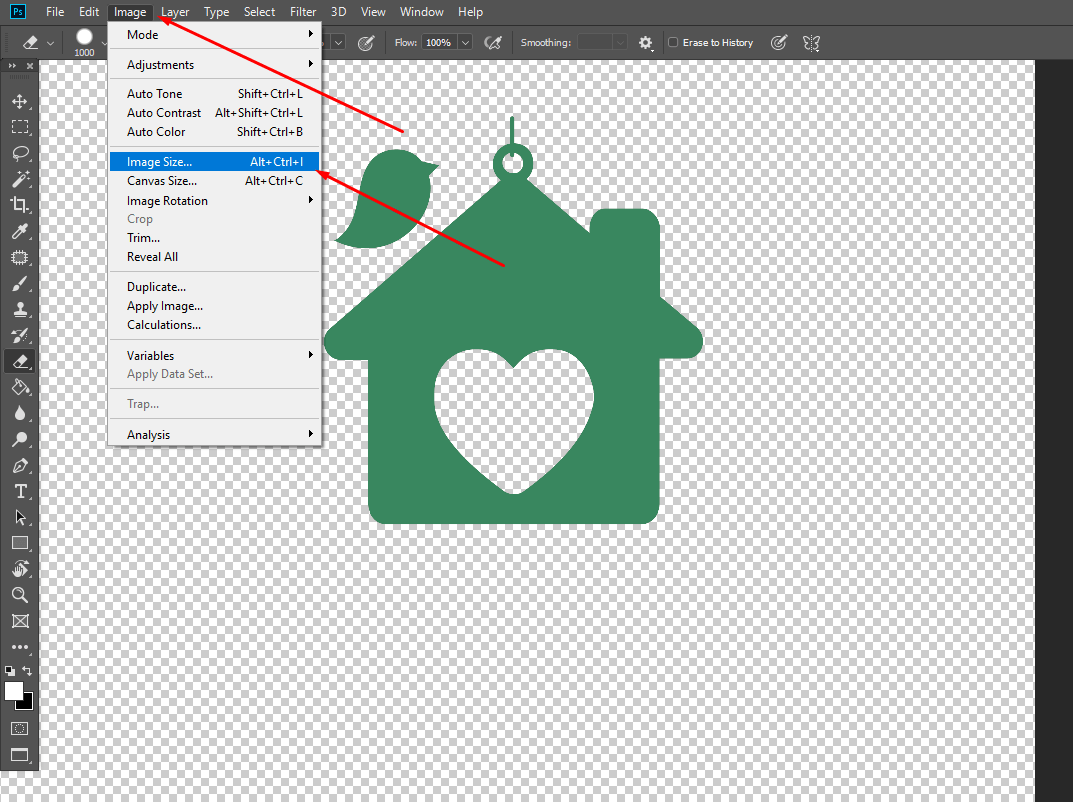
Task: Select the Rectangular Marquee tool
Action: pos(20,127)
